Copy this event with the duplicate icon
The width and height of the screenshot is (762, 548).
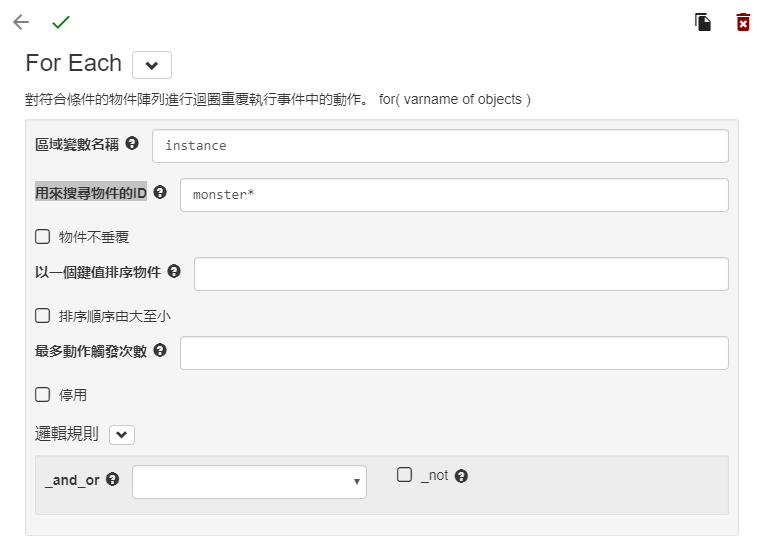[703, 22]
